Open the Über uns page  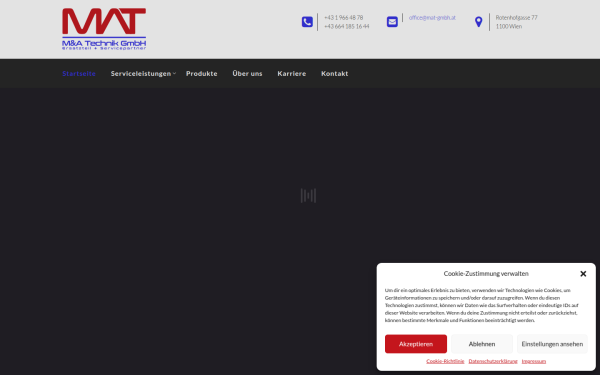click(247, 73)
